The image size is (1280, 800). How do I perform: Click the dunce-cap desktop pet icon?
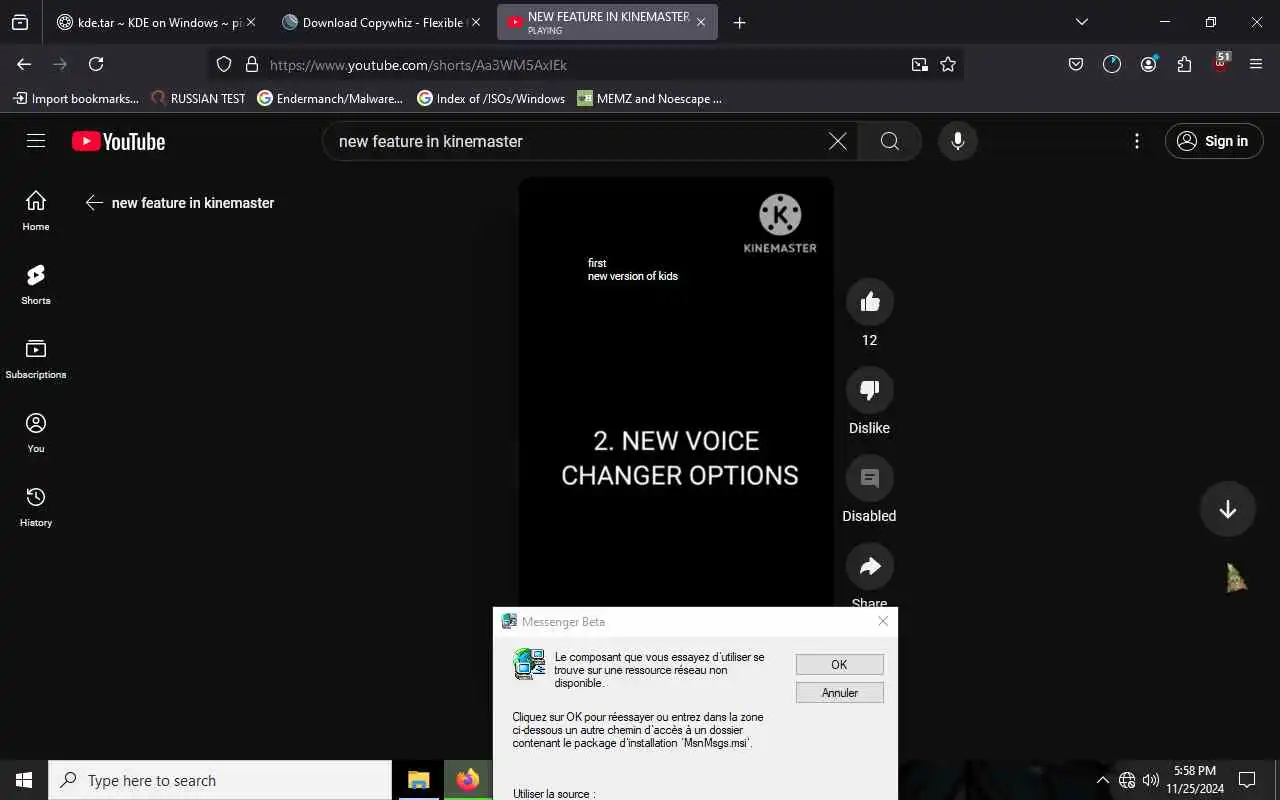[x=1237, y=577]
